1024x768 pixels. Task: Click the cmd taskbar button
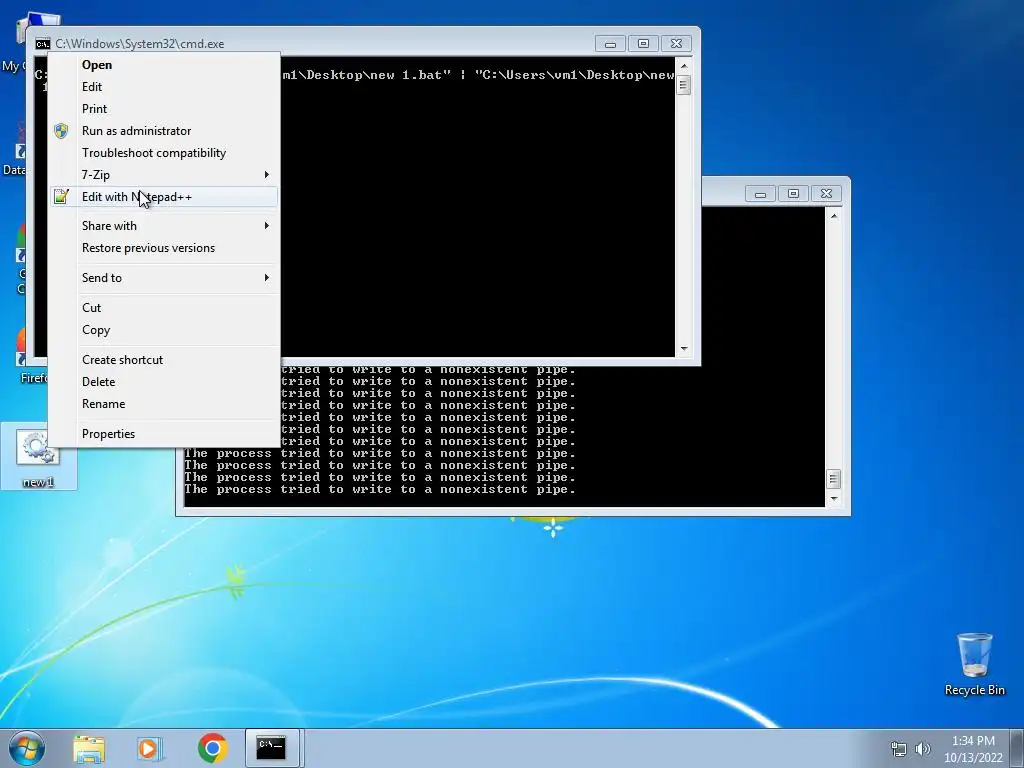(x=272, y=748)
